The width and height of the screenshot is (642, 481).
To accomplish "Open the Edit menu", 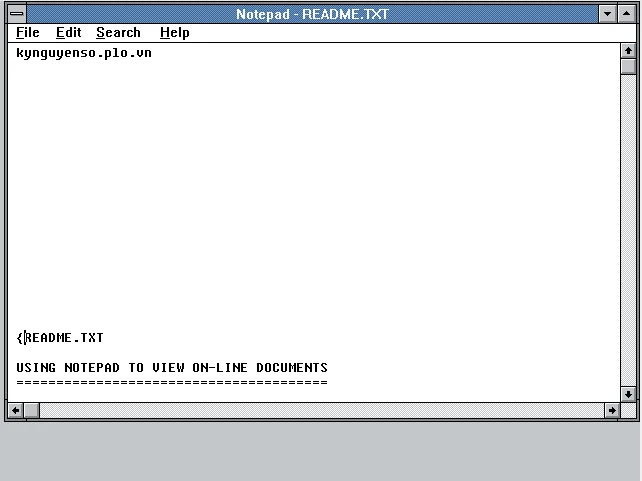I will pyautogui.click(x=68, y=33).
